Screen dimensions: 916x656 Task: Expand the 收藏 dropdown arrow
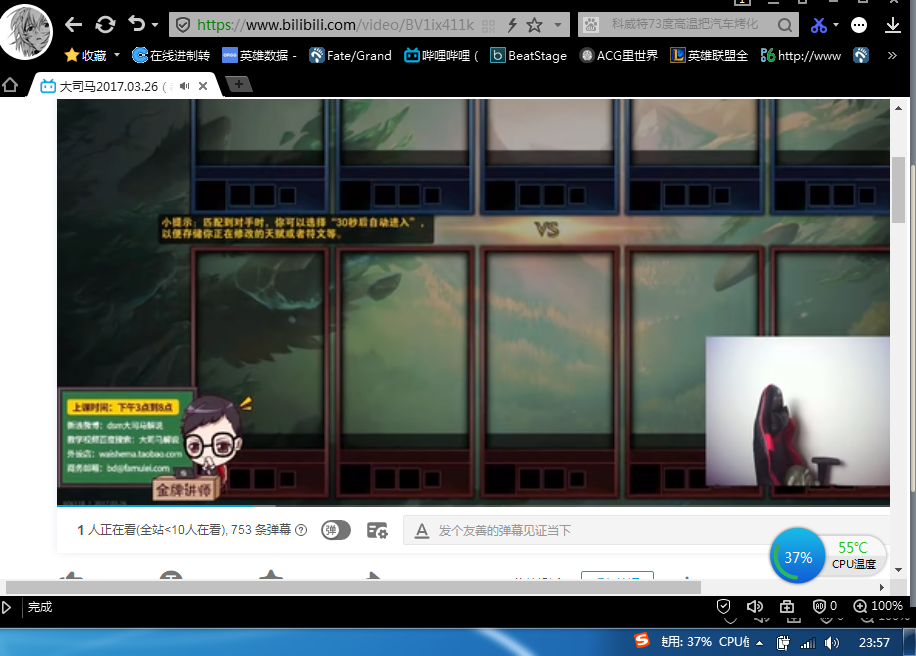(x=117, y=55)
